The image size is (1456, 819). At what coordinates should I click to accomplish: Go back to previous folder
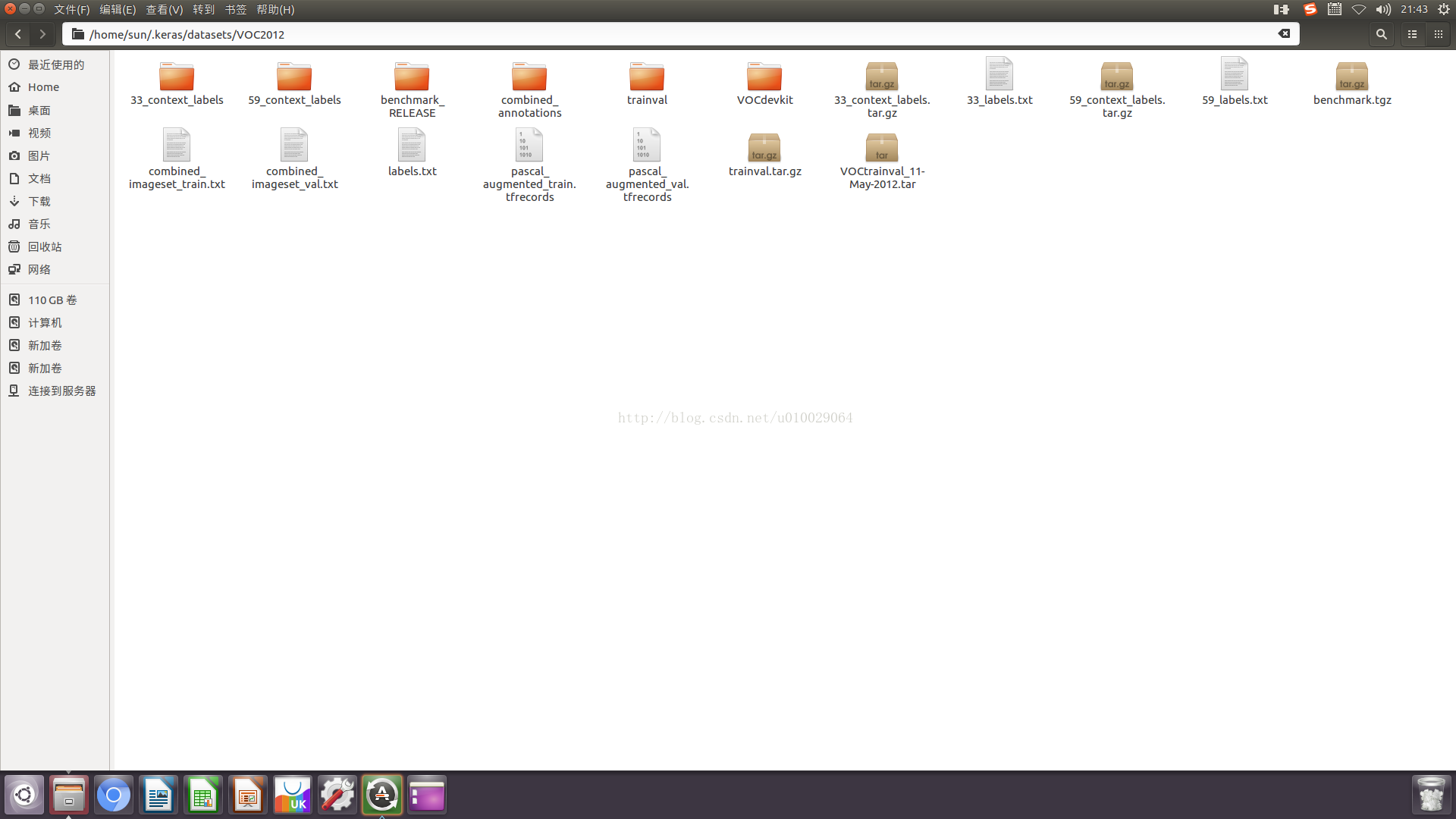coord(18,34)
